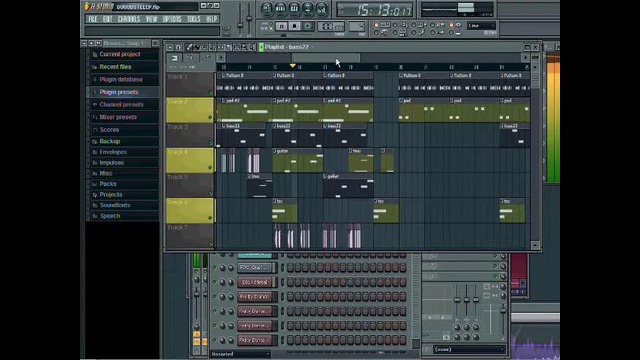
Task: Click the stop transport button
Action: pyautogui.click(x=294, y=26)
